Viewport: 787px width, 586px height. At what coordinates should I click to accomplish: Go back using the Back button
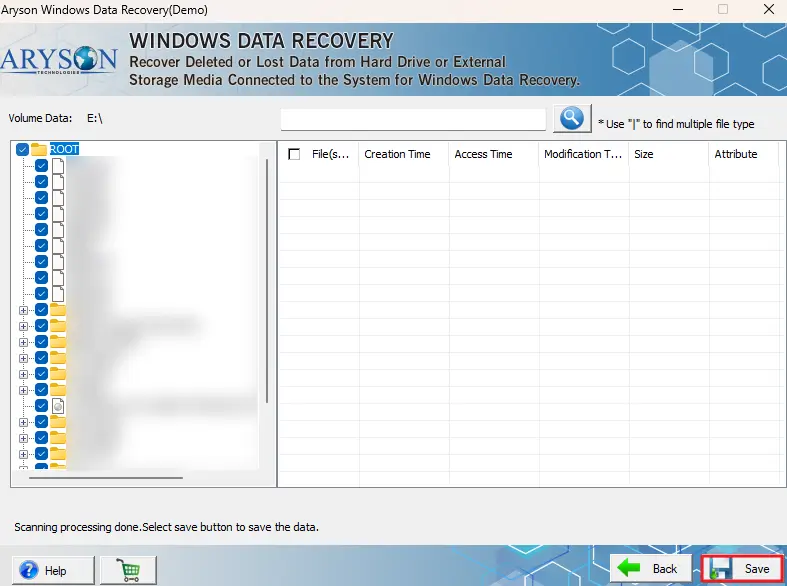point(651,569)
